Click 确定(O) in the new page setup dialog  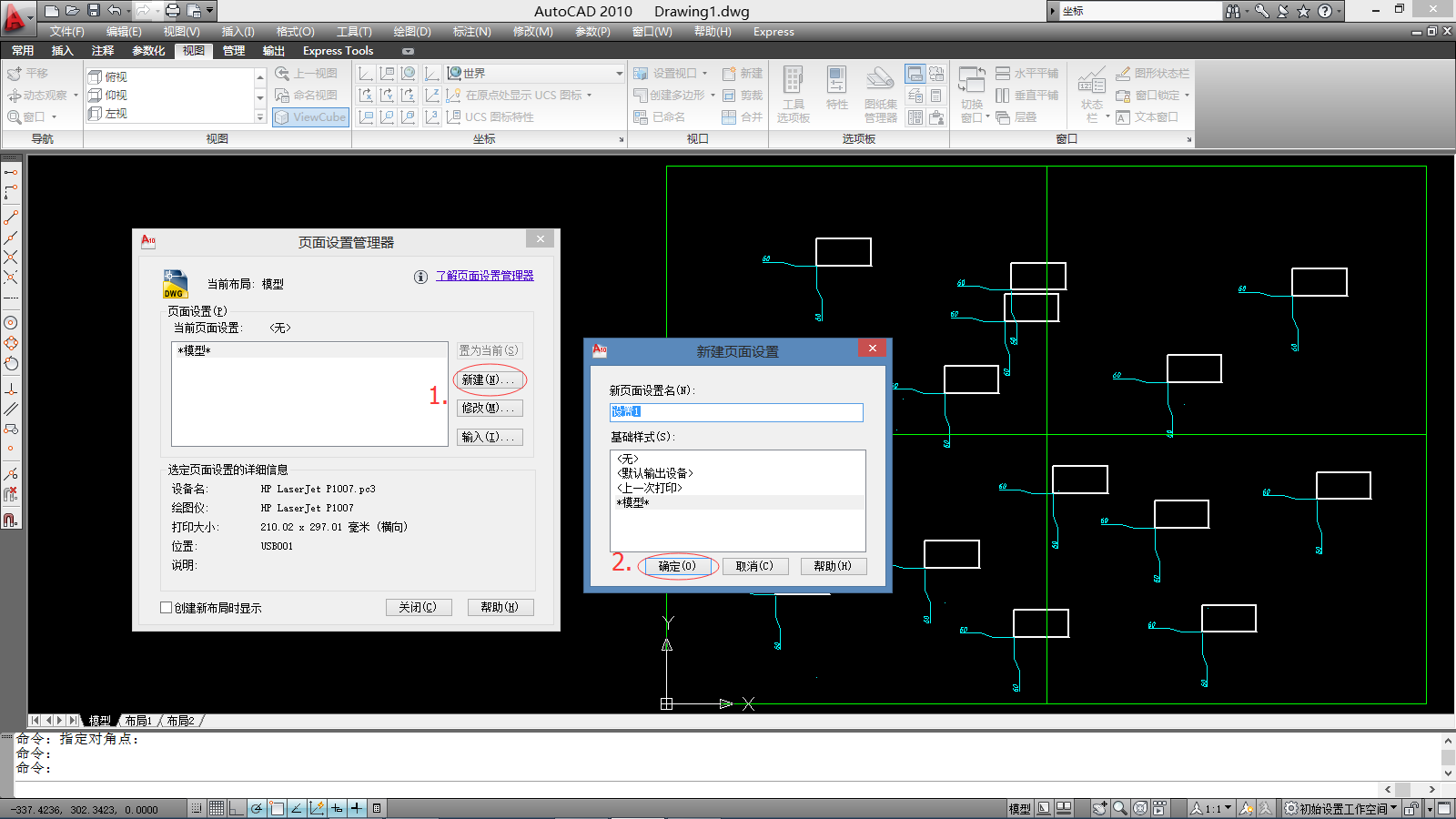[x=677, y=566]
